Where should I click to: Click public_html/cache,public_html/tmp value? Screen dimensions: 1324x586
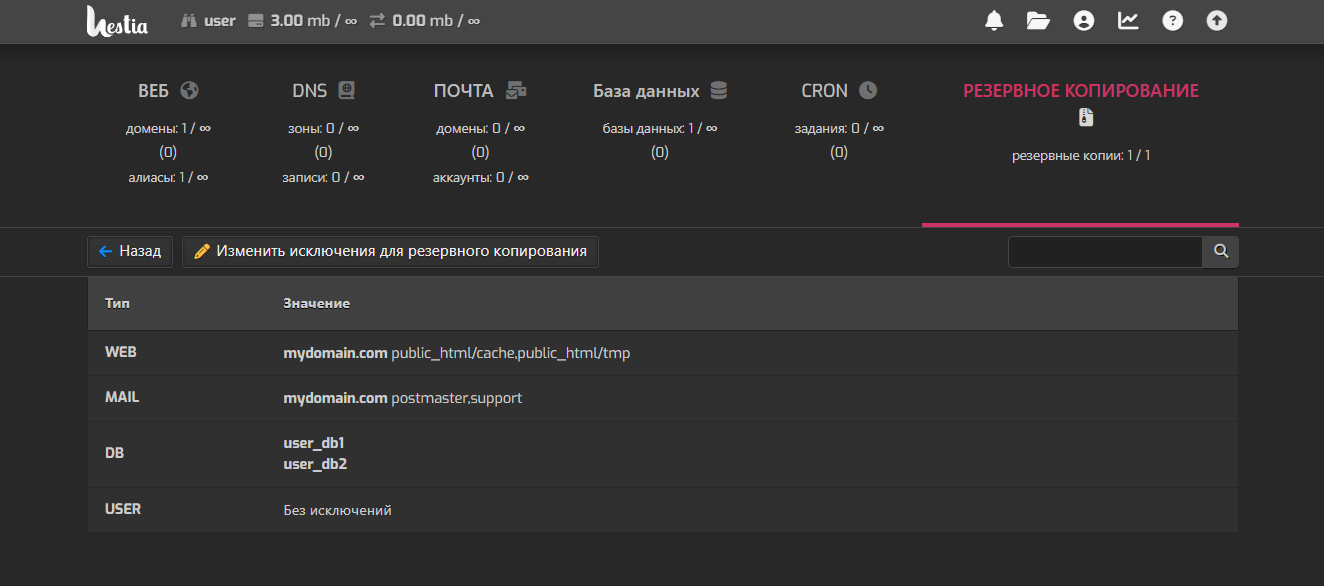pos(511,353)
